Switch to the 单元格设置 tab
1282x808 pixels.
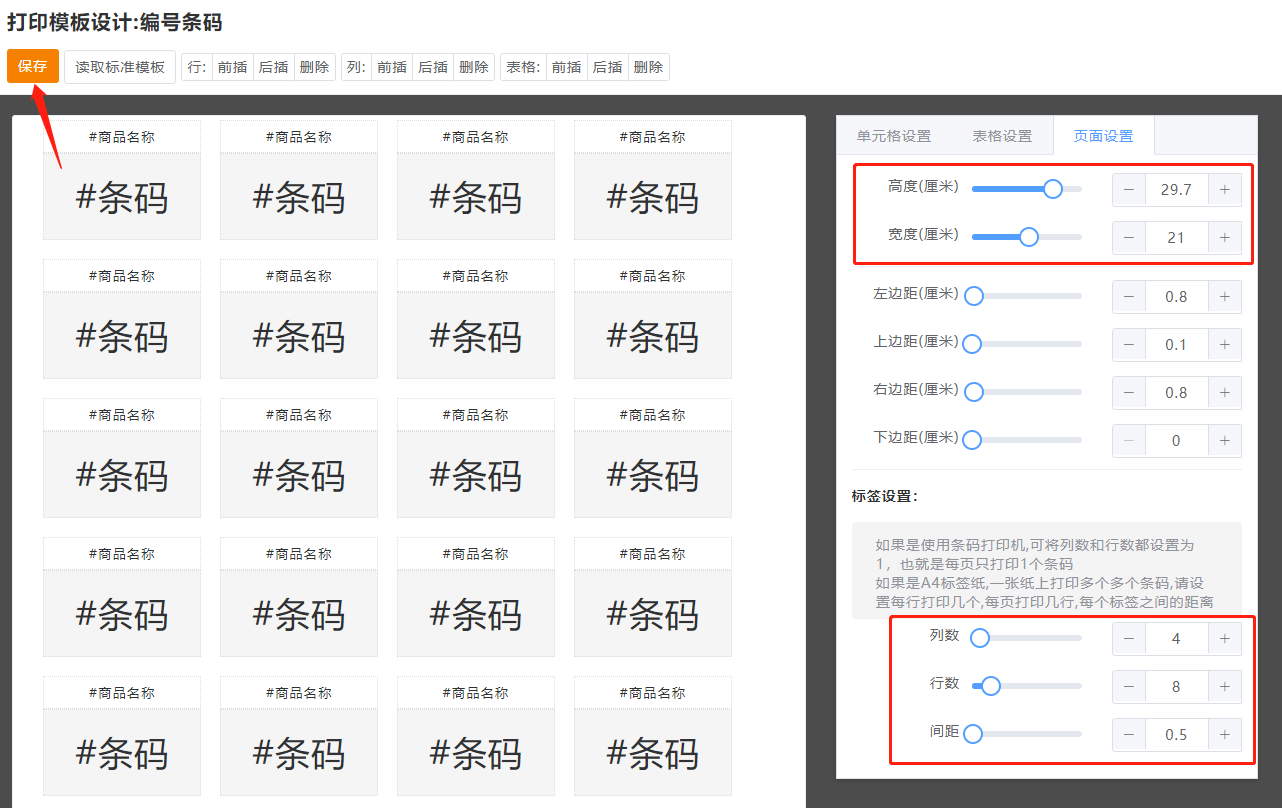coord(893,136)
